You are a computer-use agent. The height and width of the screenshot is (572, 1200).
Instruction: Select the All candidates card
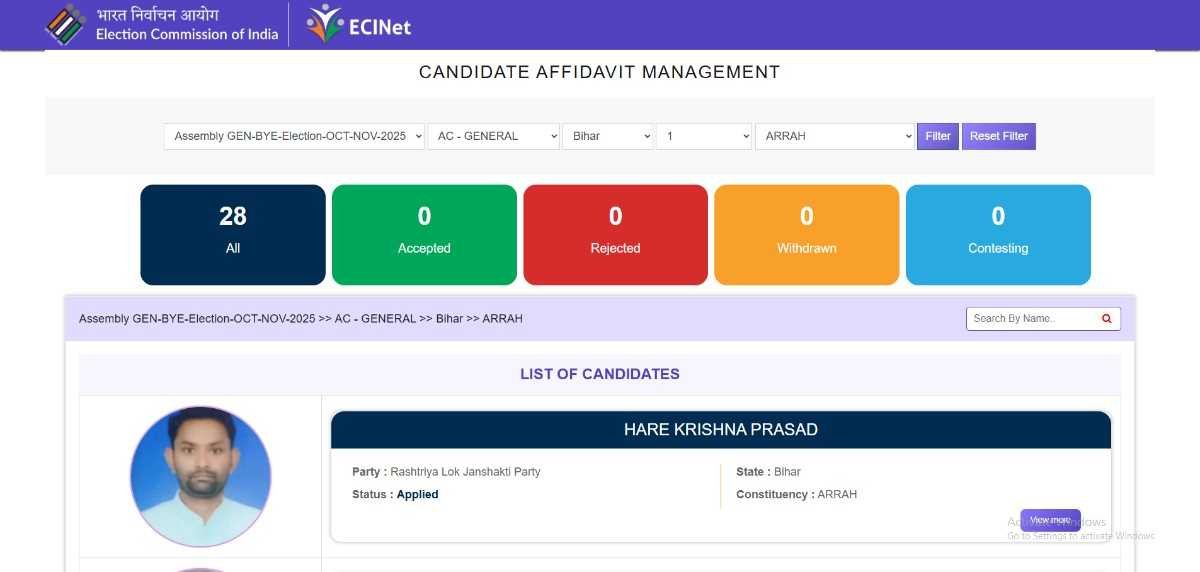(x=233, y=235)
